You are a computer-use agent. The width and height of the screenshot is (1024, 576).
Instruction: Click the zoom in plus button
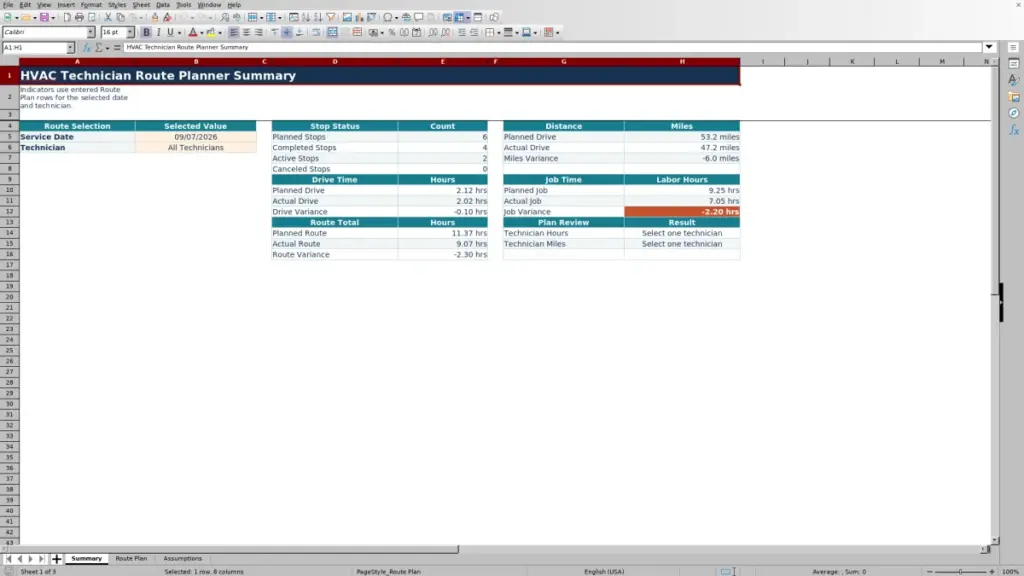click(991, 572)
